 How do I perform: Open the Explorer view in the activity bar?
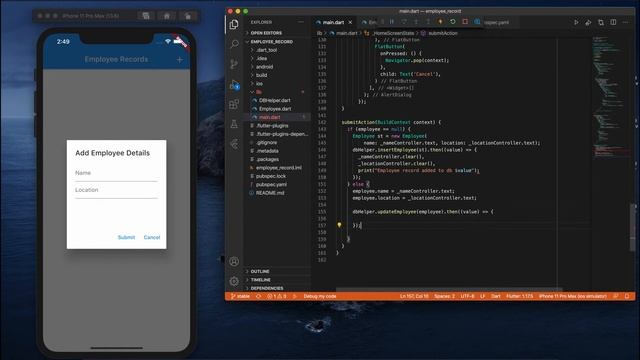tap(234, 24)
